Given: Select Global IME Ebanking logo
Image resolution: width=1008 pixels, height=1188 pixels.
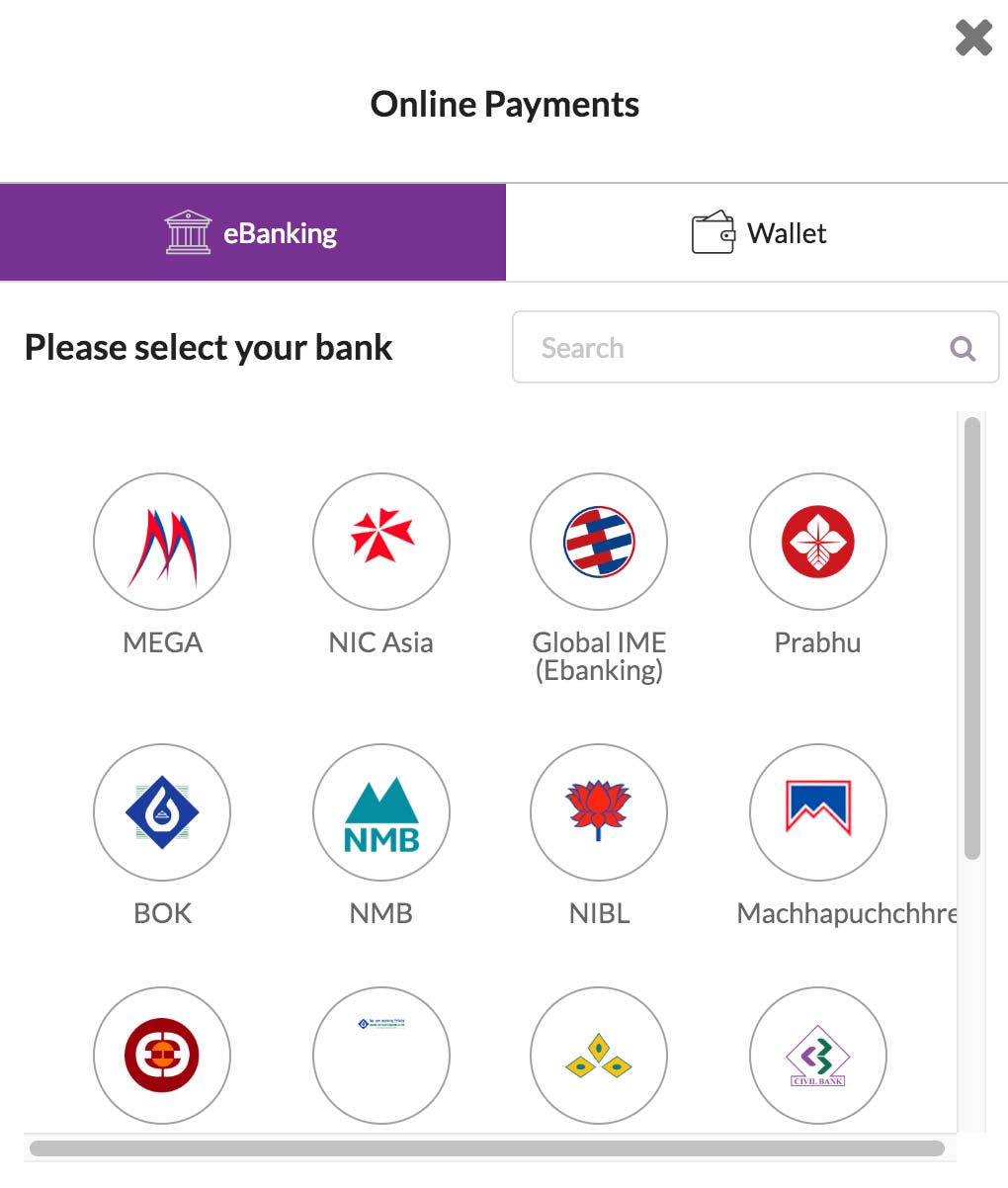Looking at the screenshot, I should pyautogui.click(x=599, y=542).
